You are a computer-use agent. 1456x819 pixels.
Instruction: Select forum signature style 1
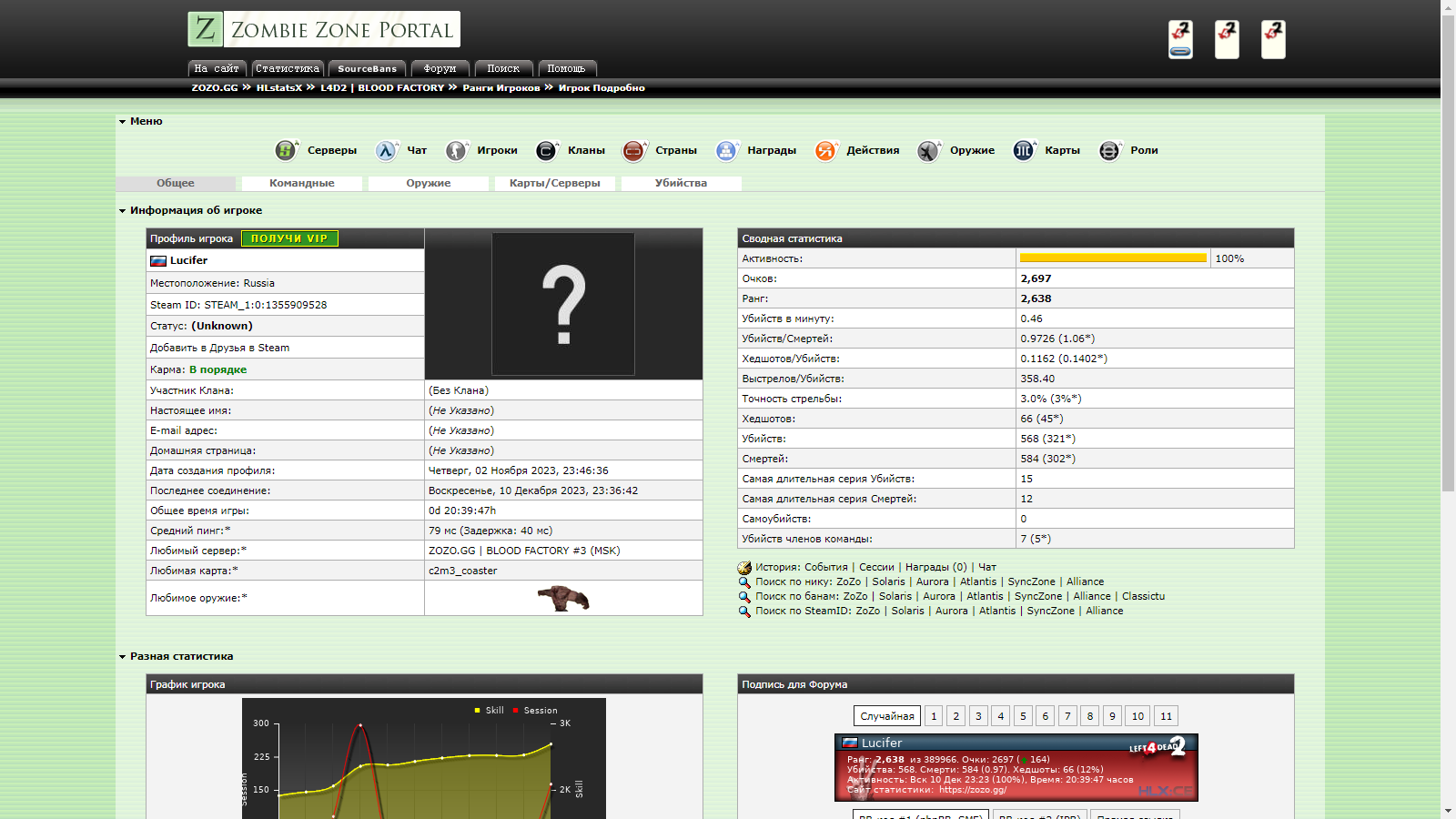pos(934,716)
